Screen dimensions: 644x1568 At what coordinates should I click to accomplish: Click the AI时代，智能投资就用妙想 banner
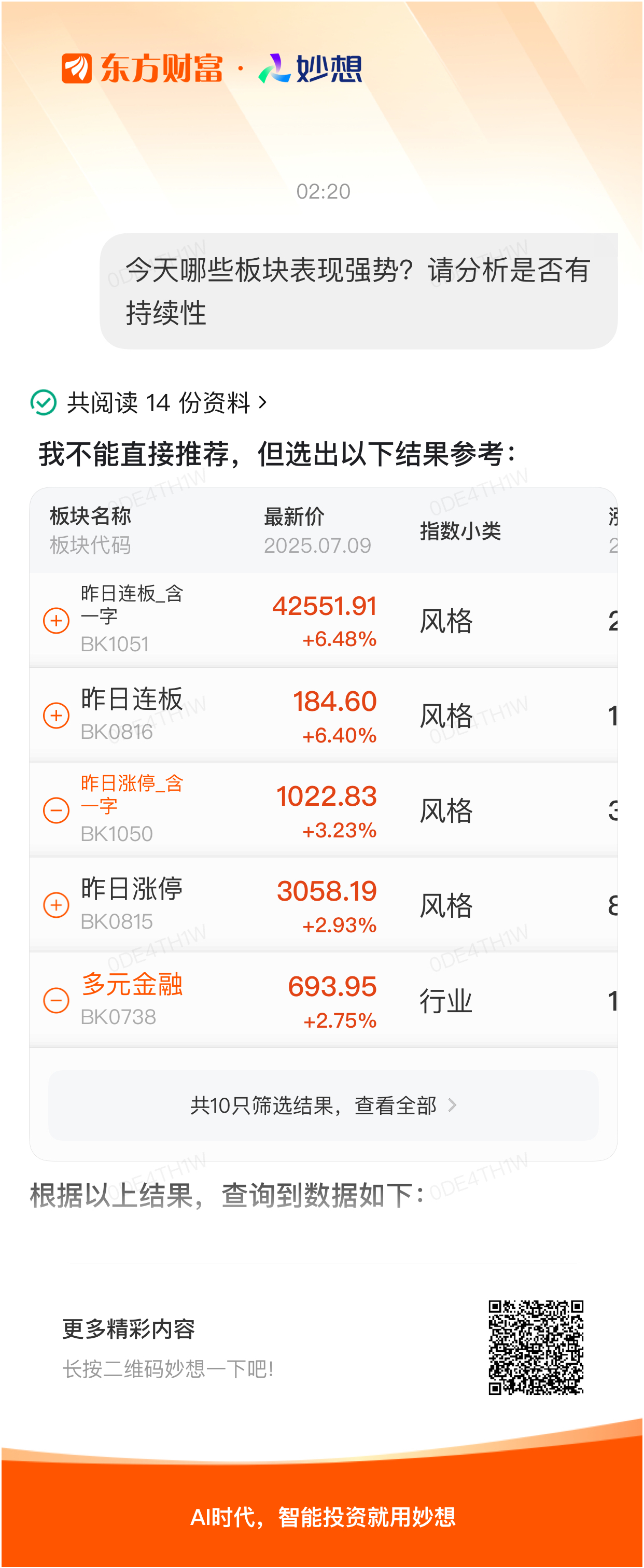323,1516
